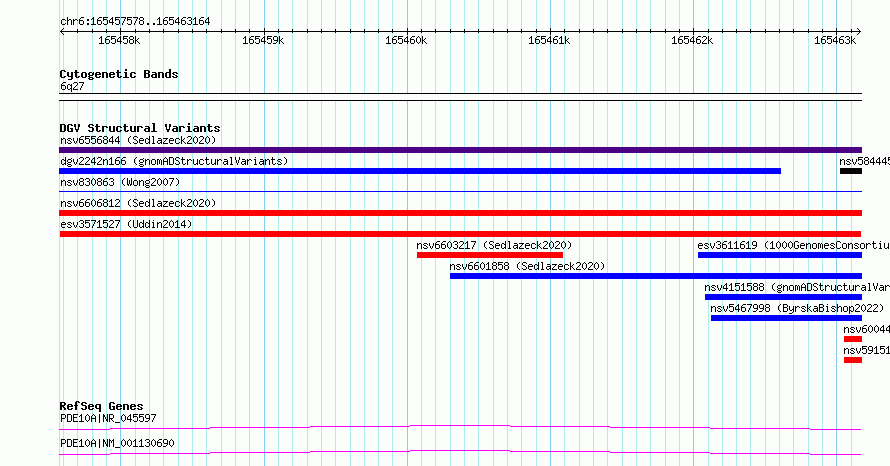Click the esv3571527 red variant bar

(460, 234)
